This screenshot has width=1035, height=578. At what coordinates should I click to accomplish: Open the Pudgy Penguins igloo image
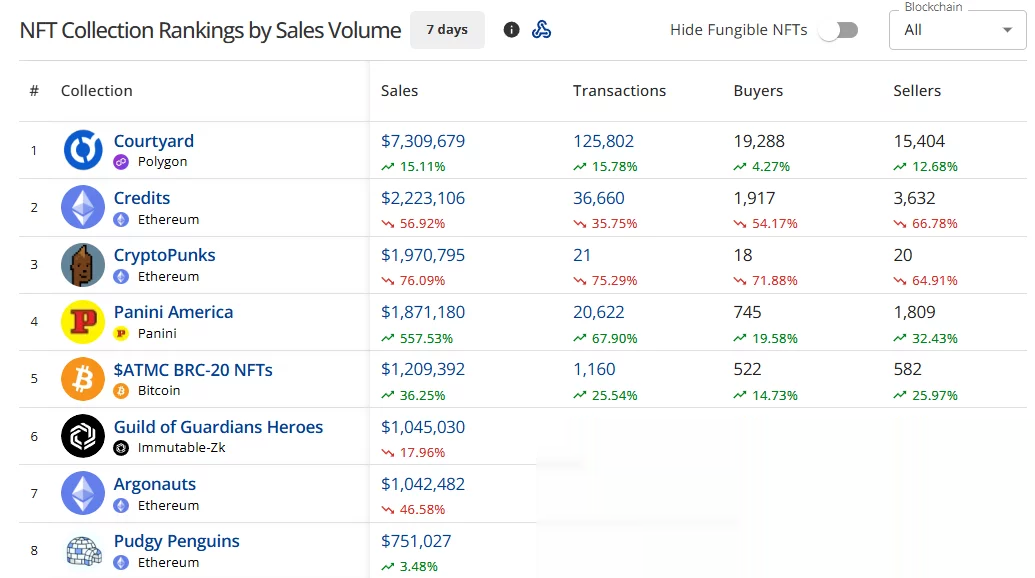84,550
